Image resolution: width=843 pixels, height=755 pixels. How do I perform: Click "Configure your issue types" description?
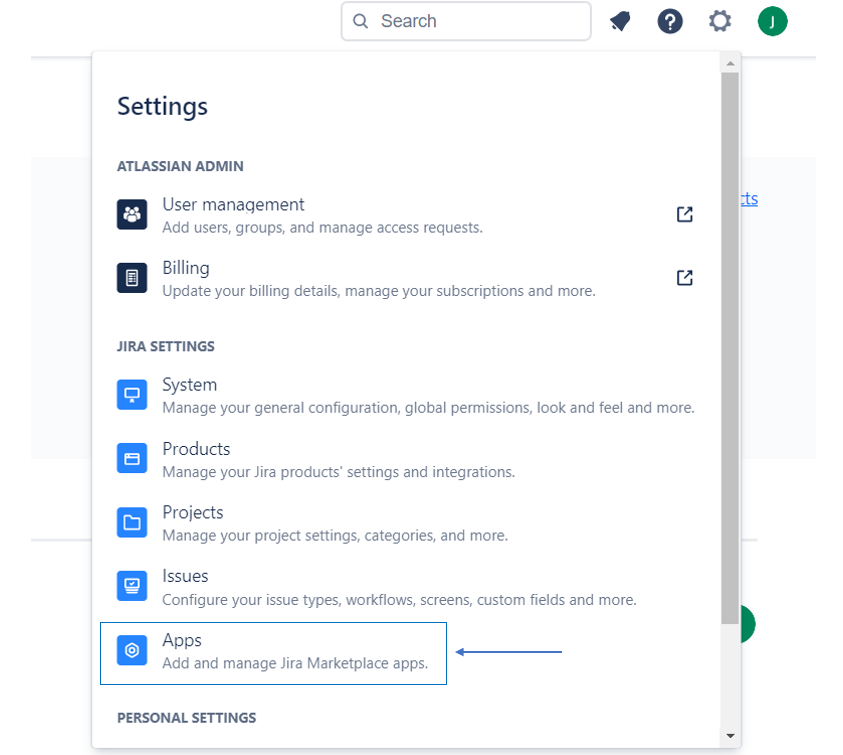399,600
